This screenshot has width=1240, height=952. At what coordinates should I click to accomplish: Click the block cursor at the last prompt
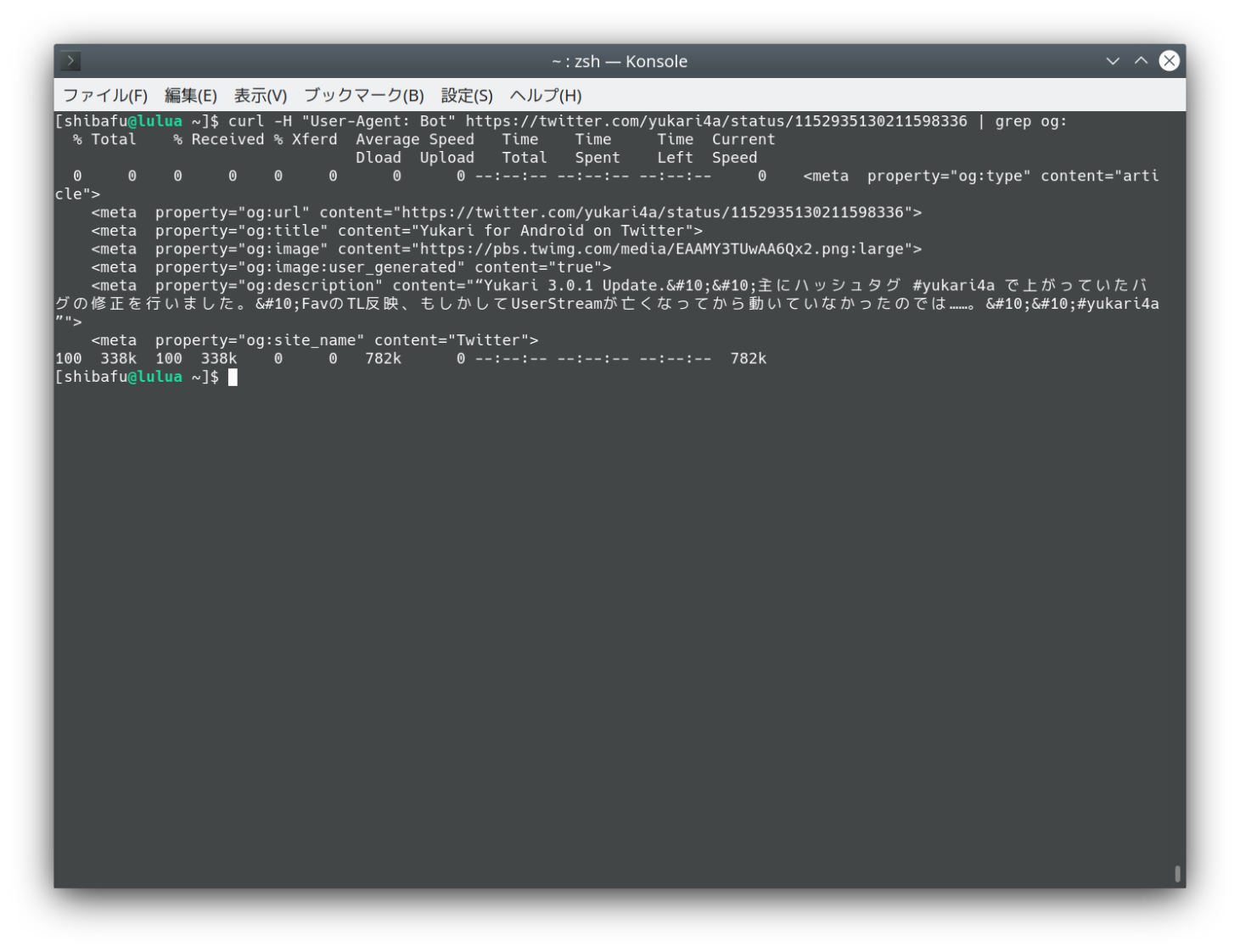click(x=233, y=378)
